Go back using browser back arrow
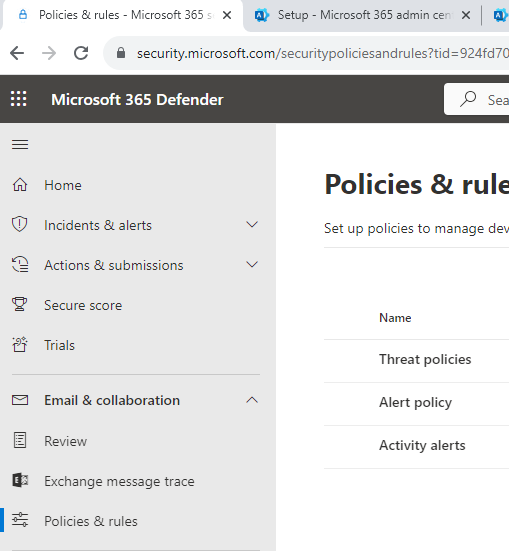This screenshot has height=551, width=509. point(17,53)
